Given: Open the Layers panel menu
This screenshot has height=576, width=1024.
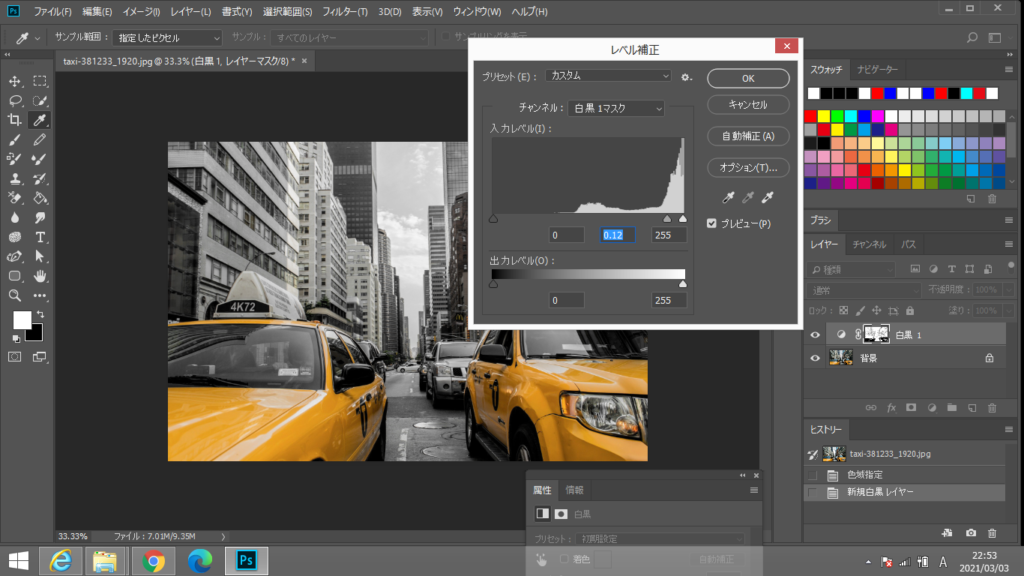Looking at the screenshot, I should (1009, 244).
